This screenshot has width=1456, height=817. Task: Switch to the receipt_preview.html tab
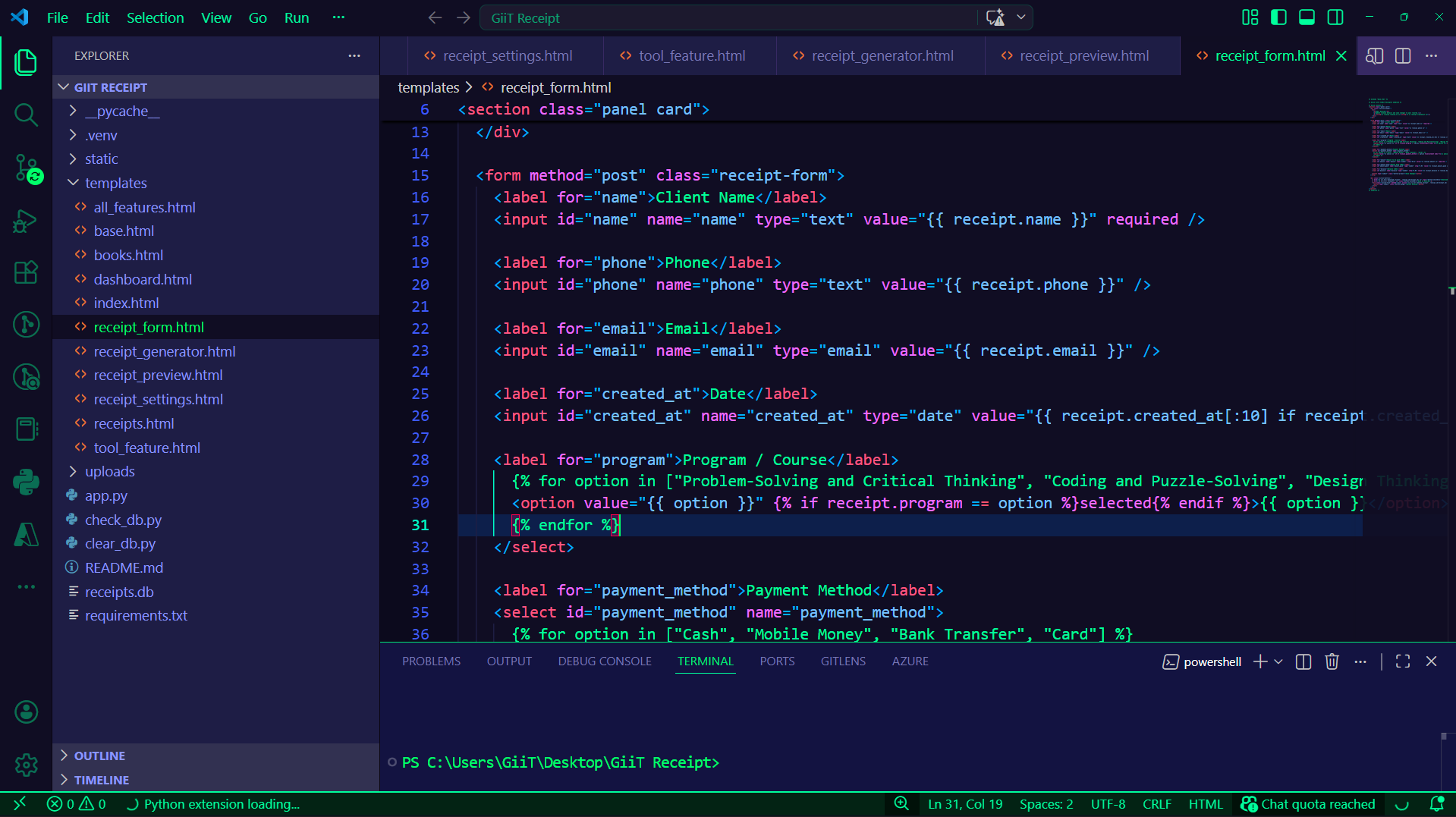pos(1083,55)
